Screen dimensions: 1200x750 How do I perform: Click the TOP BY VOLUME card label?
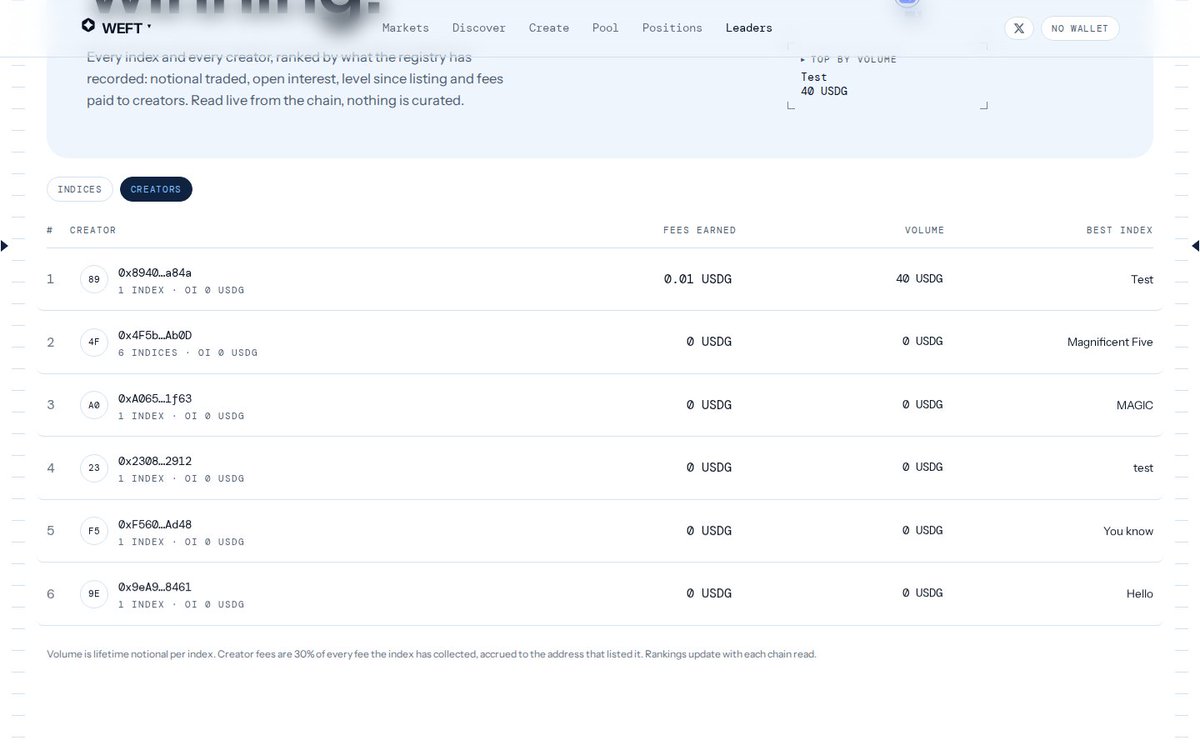tap(849, 60)
